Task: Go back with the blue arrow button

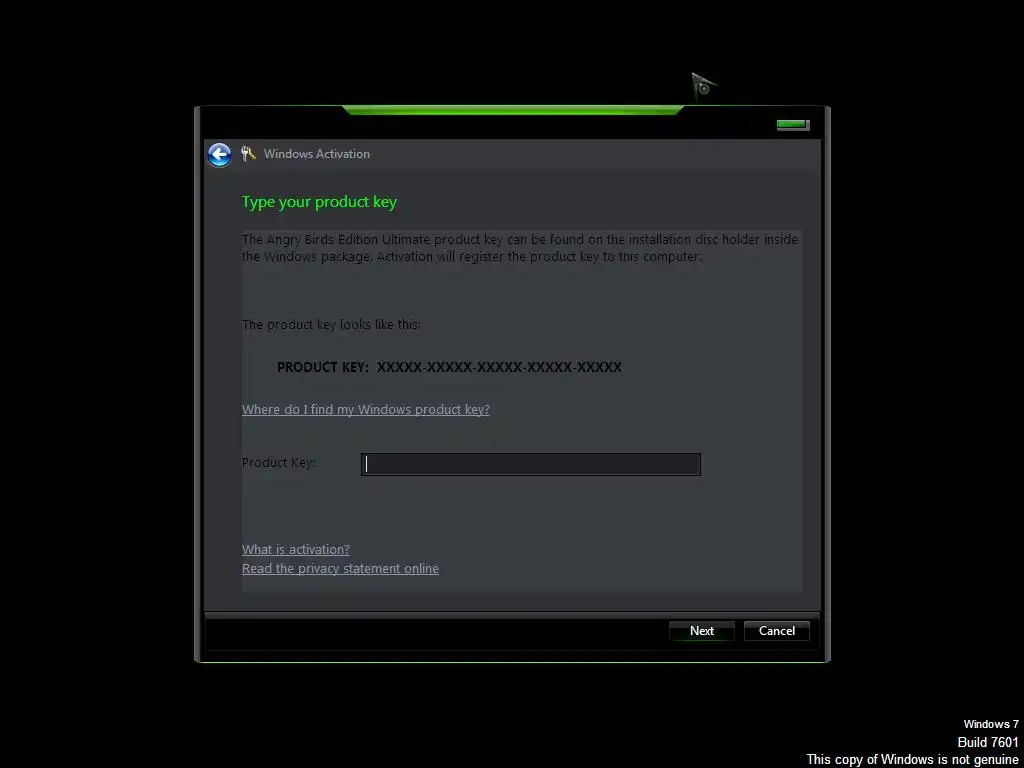Action: coord(219,155)
